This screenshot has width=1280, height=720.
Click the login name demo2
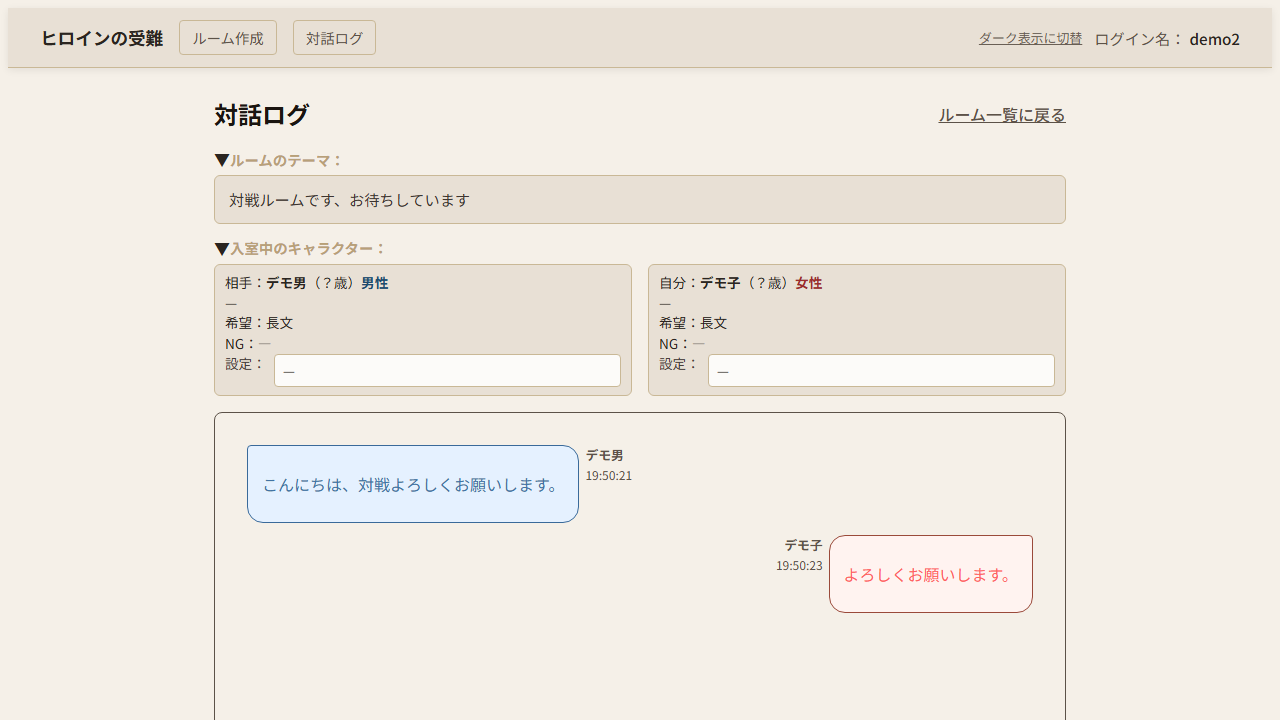pos(1214,39)
